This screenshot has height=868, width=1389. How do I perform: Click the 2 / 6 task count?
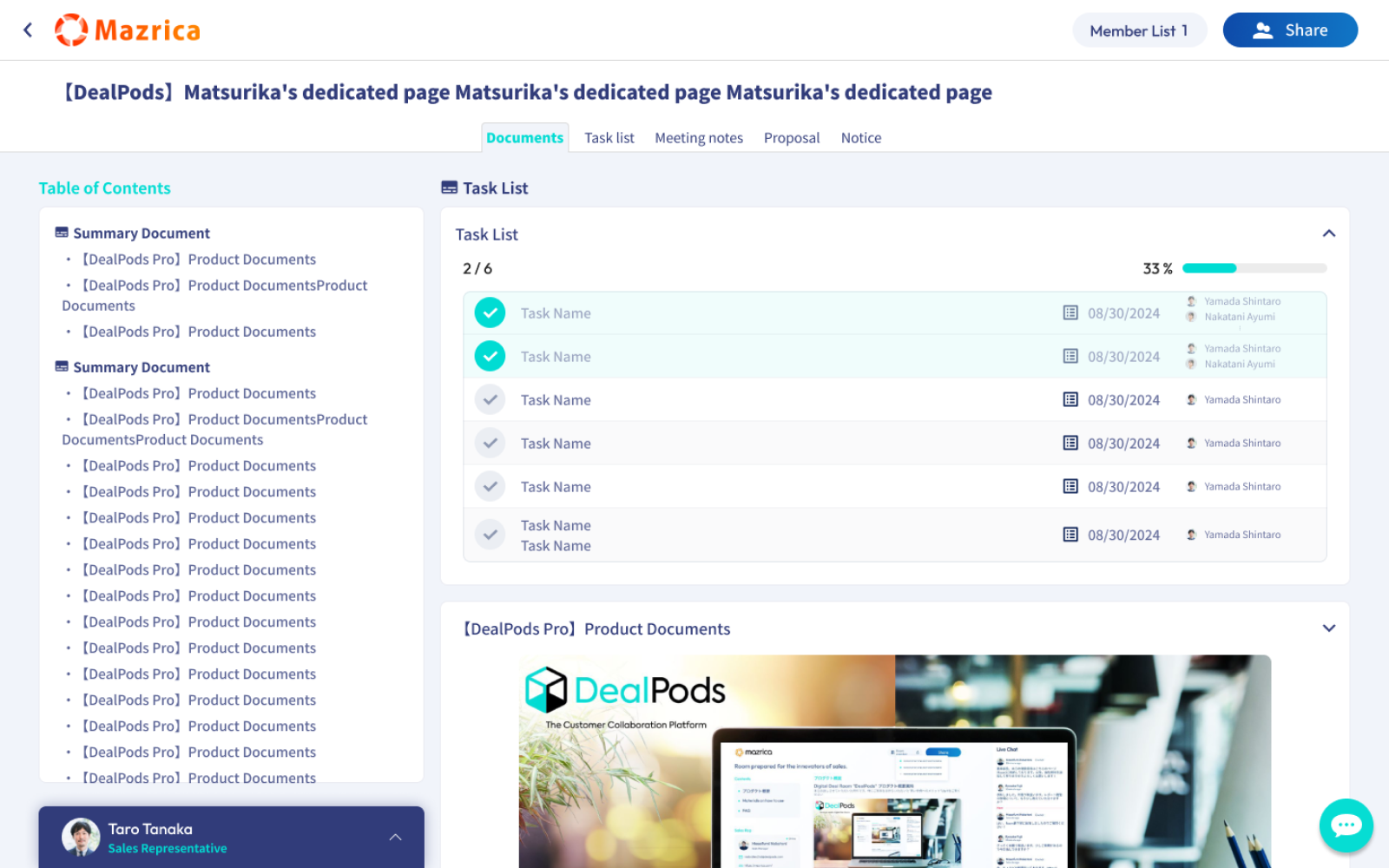477,268
